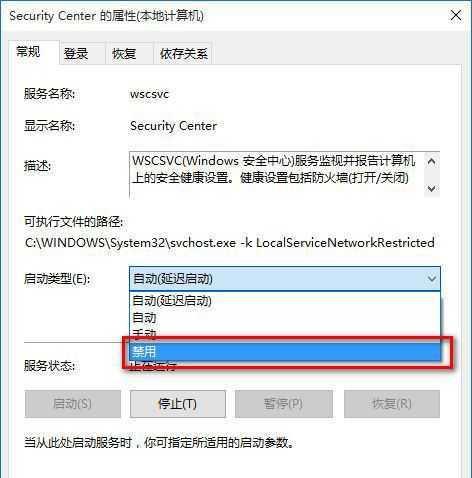The height and width of the screenshot is (478, 472).
Task: Select 禁用 in the startup list
Action: point(285,352)
